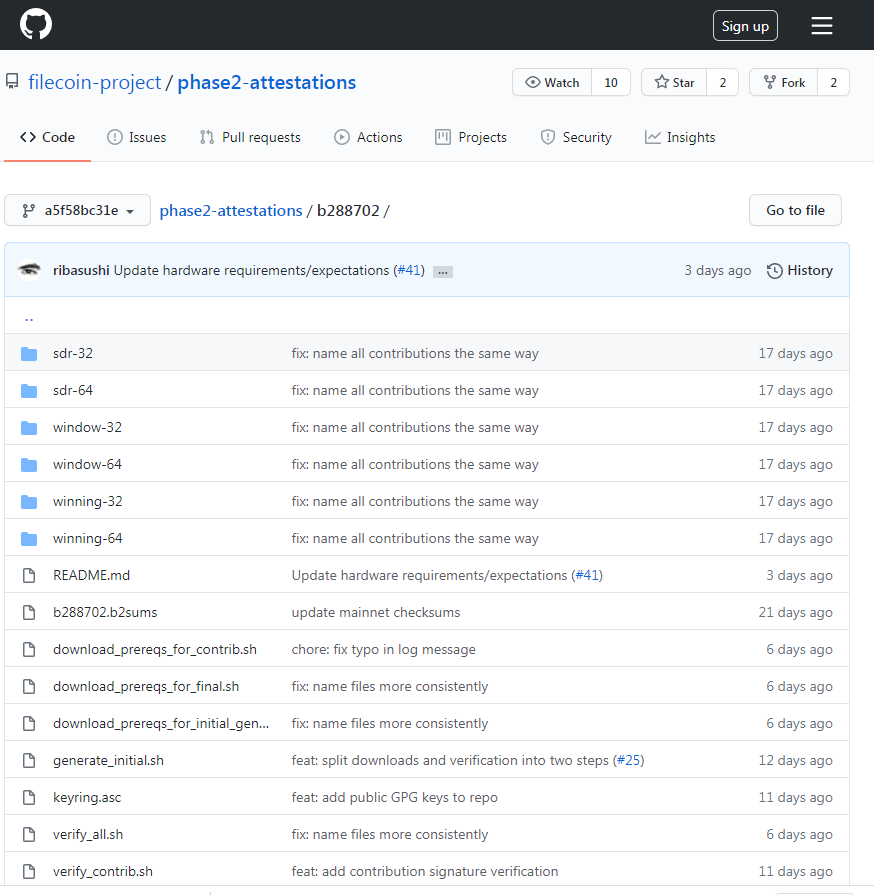
Task: Click the verify_all.sh file icon
Action: click(x=29, y=834)
